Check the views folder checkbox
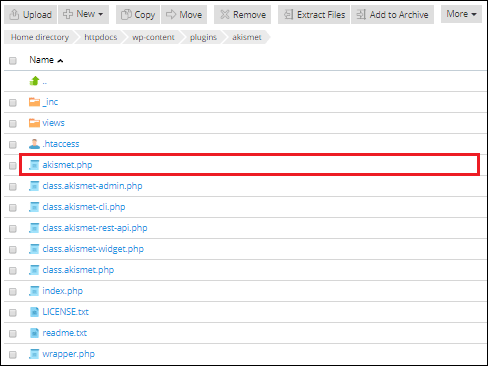The height and width of the screenshot is (366, 488). (13, 124)
